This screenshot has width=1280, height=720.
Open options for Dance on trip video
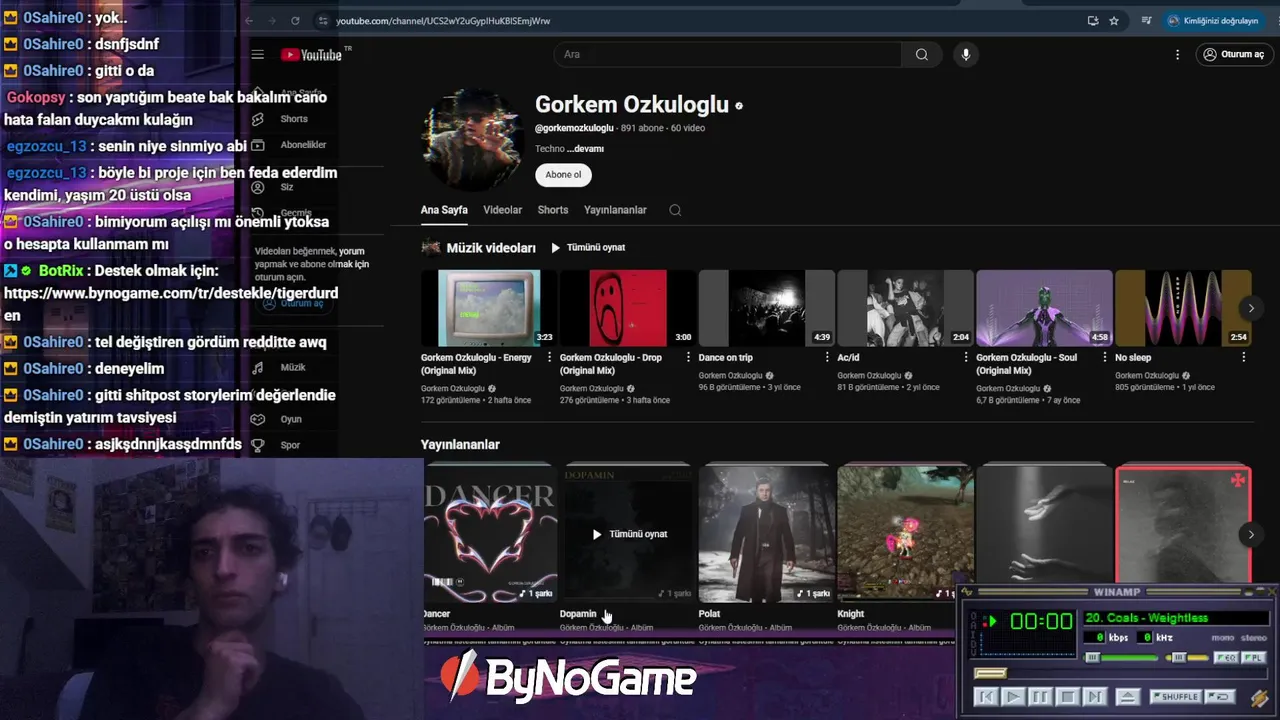click(827, 357)
